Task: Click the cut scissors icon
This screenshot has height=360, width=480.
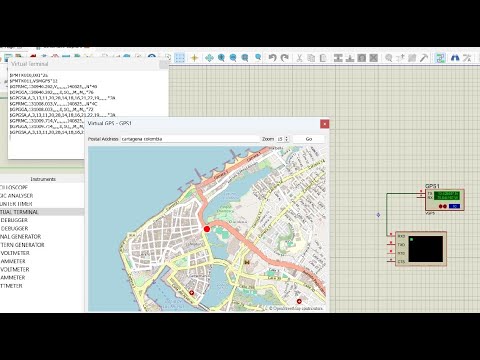Action: point(299,58)
